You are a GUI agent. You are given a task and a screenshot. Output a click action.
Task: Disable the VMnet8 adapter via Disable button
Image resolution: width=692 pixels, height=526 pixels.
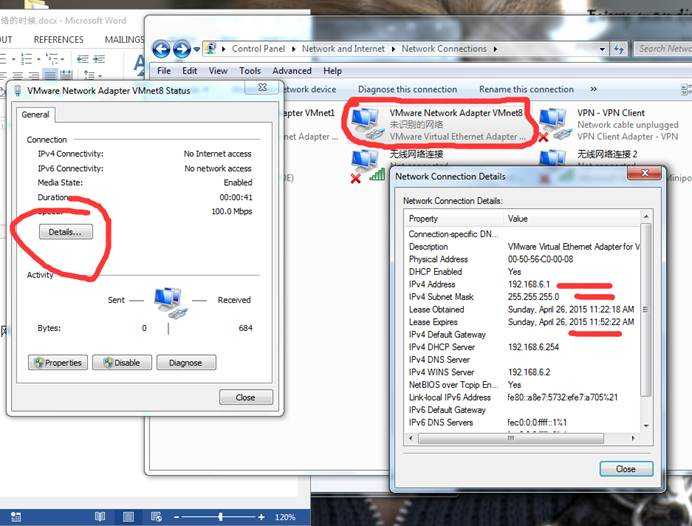(x=122, y=363)
